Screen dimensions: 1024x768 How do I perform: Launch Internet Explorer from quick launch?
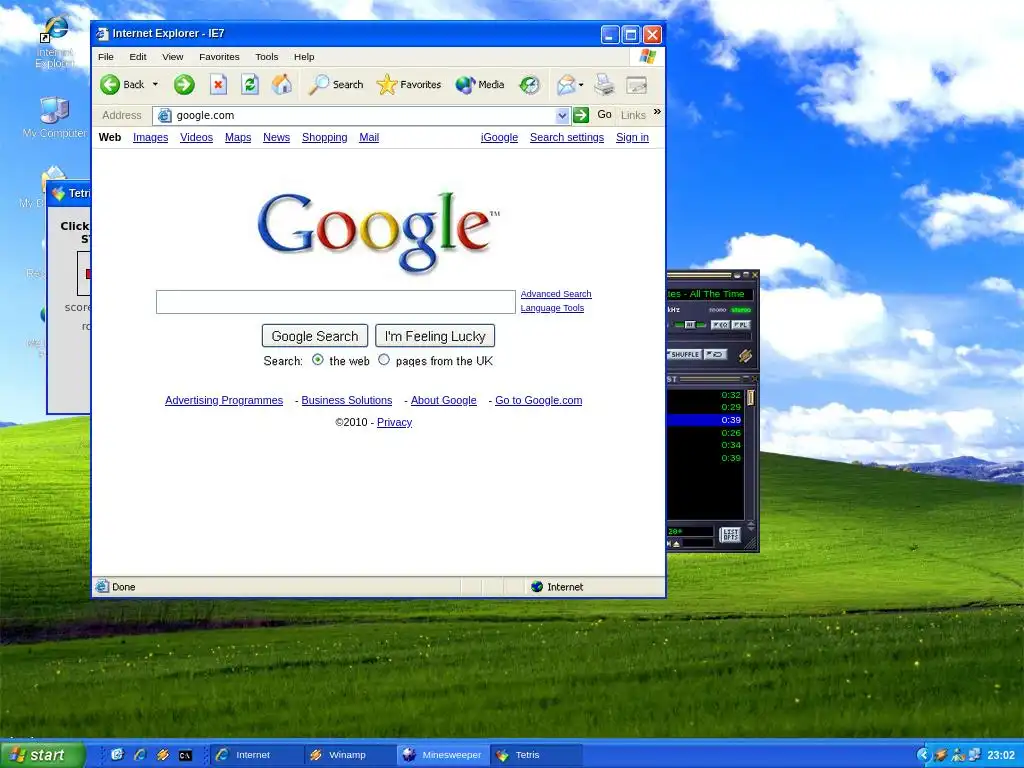140,755
